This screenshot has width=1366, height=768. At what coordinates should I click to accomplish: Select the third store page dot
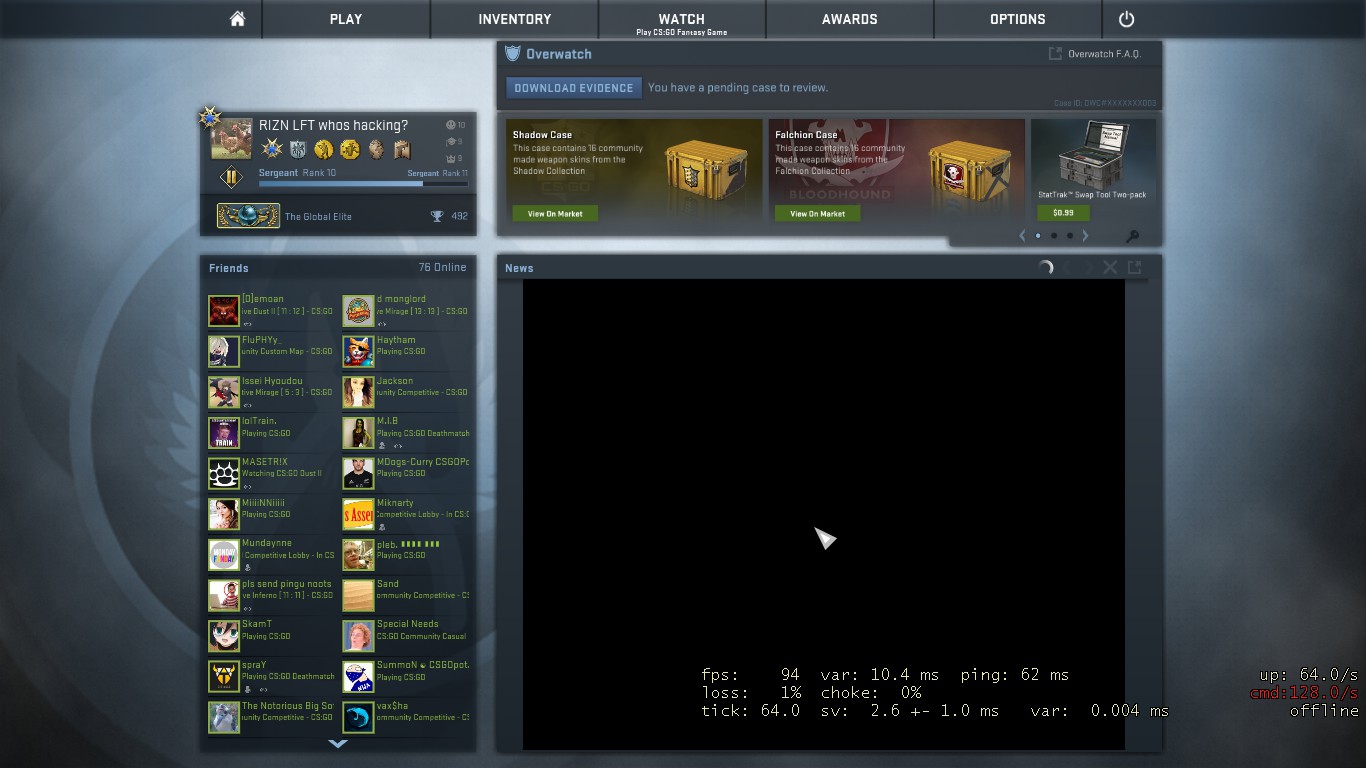pyautogui.click(x=1070, y=236)
